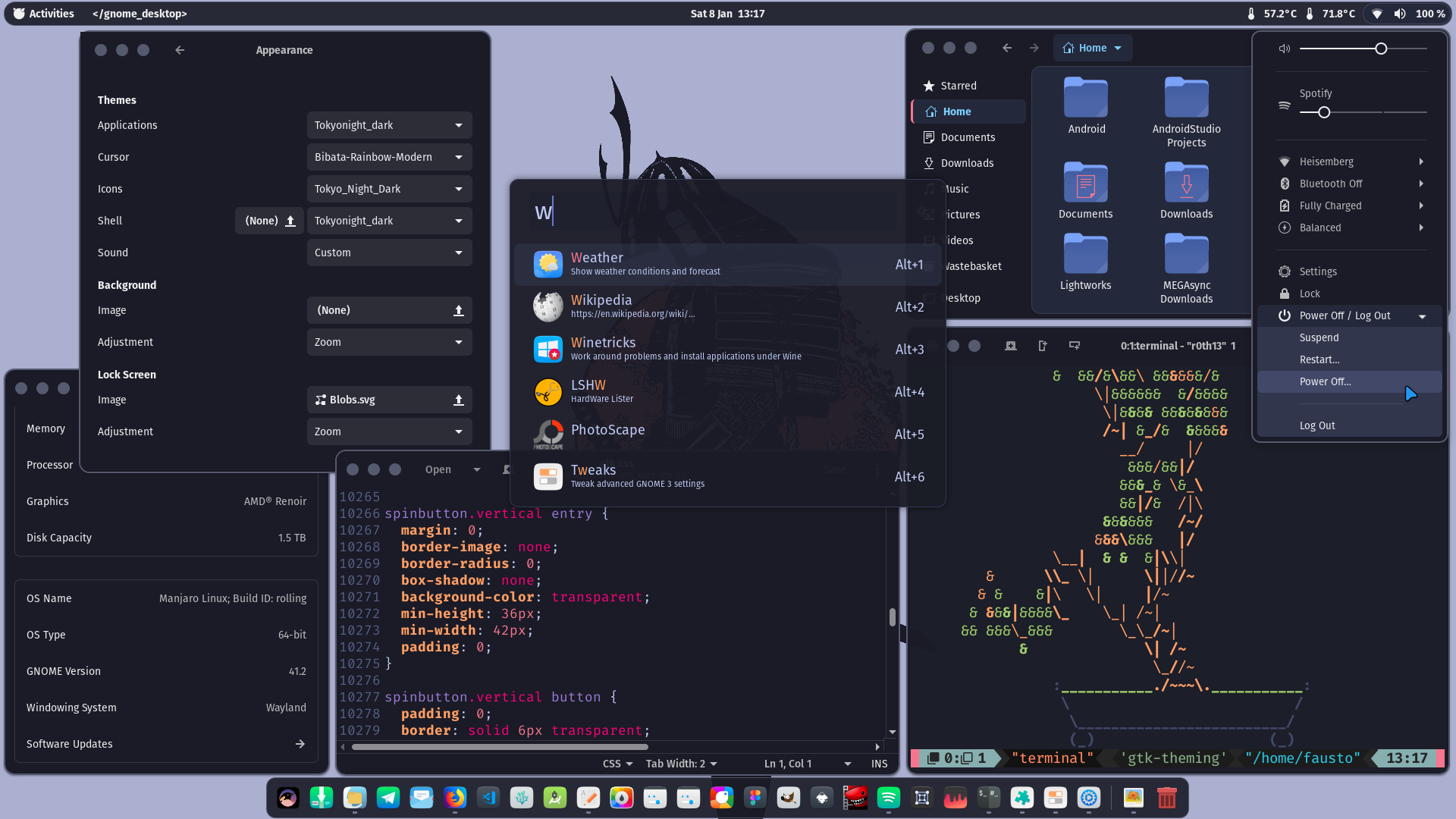Open Figma from the dock
Image resolution: width=1456 pixels, height=819 pixels.
[x=755, y=798]
